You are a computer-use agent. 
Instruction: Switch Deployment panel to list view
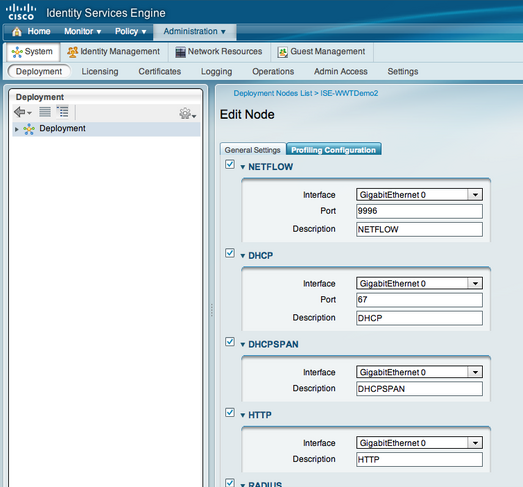[x=45, y=112]
